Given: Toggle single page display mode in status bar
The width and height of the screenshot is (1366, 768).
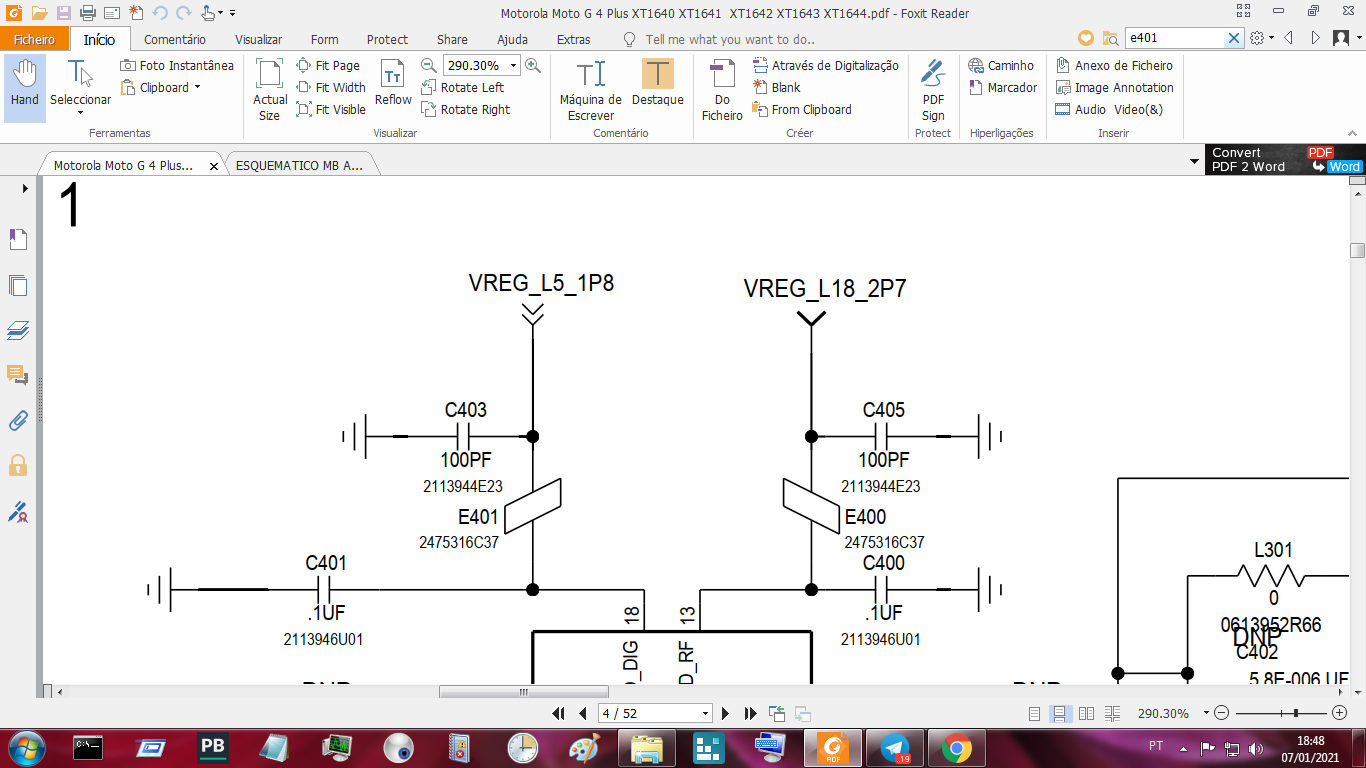Looking at the screenshot, I should point(1035,714).
